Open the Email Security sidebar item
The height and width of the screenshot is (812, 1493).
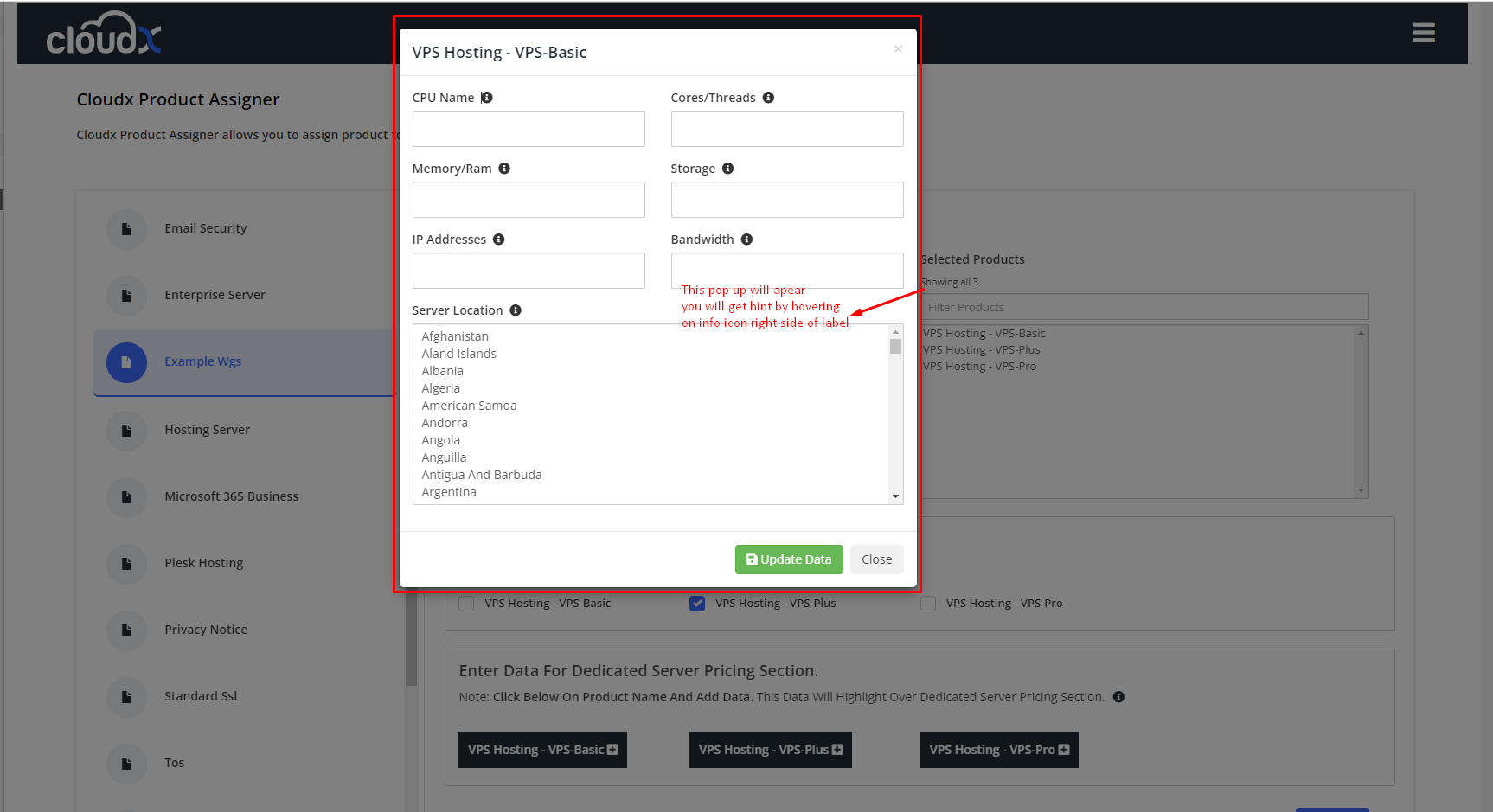tap(206, 228)
